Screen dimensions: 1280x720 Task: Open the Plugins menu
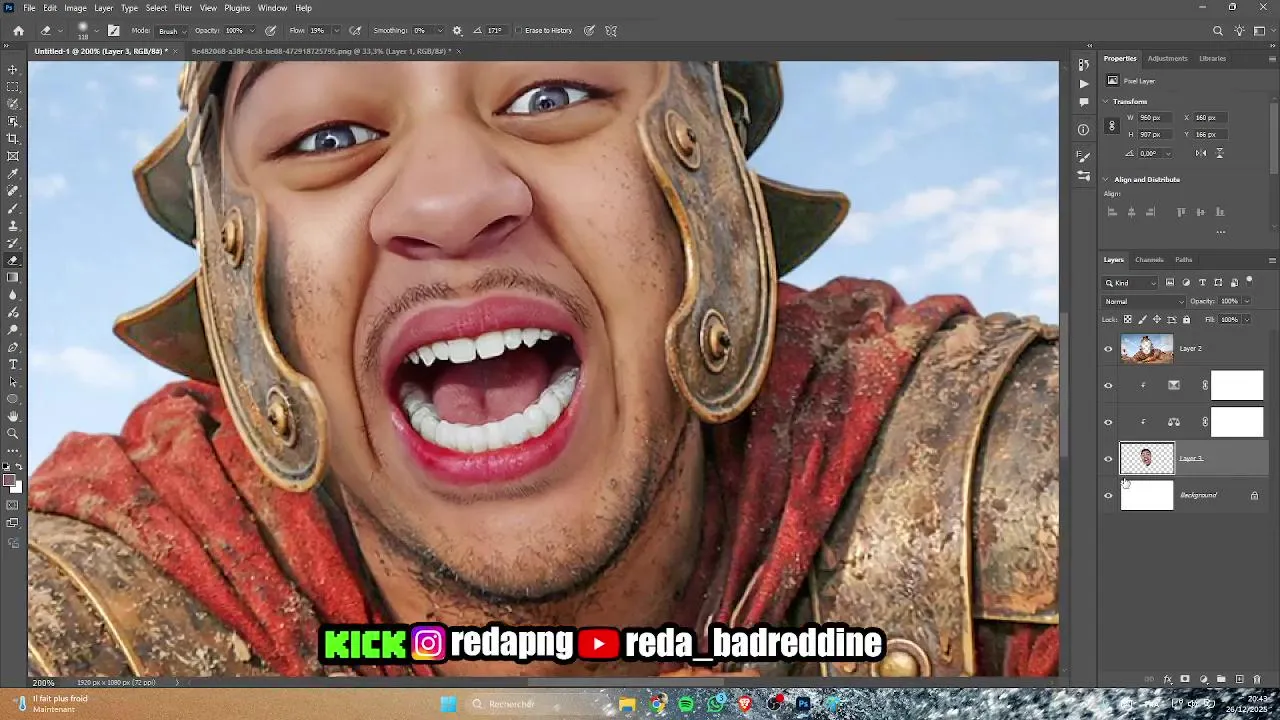237,8
